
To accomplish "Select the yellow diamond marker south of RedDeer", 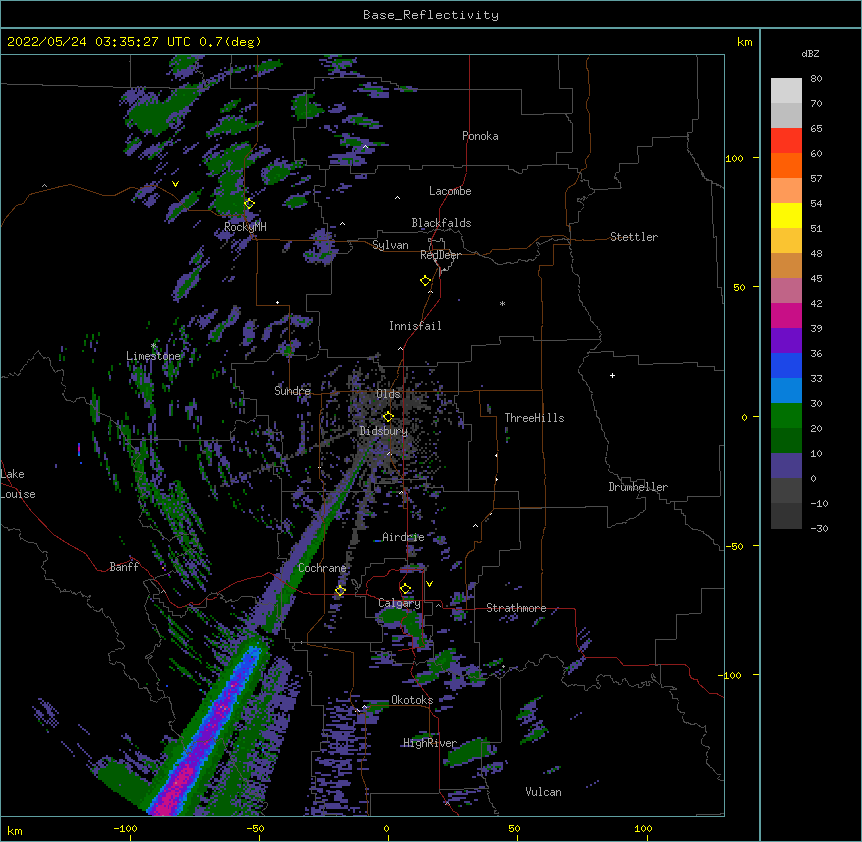I will point(425,281).
